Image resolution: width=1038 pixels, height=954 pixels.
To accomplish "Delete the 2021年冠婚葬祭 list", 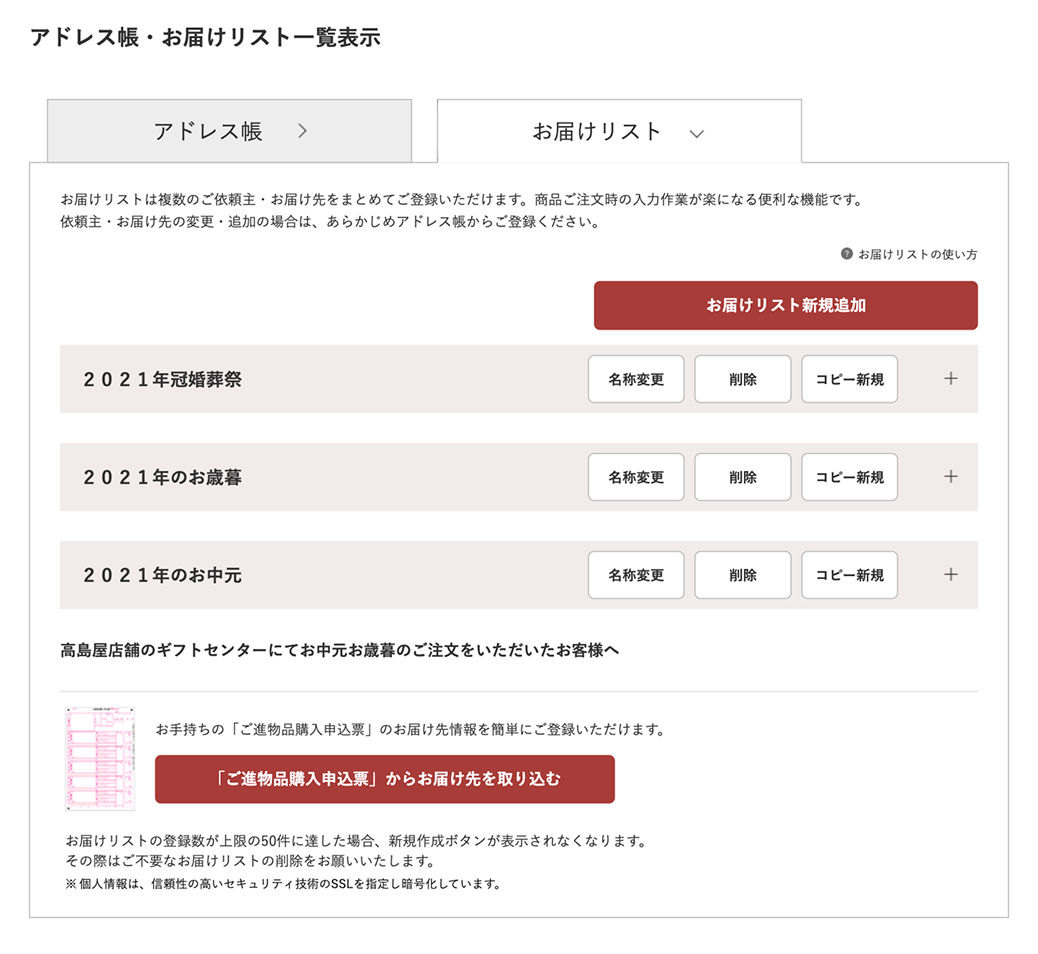I will click(742, 379).
